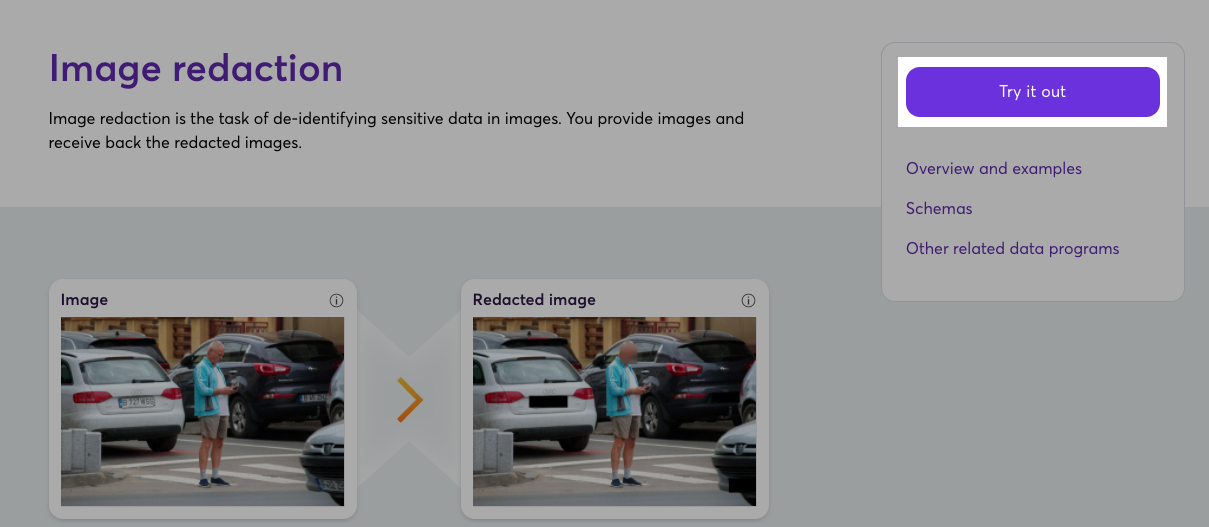Click black redaction box on white car's plate
Viewport: 1209px width, 527px height.
click(x=547, y=402)
